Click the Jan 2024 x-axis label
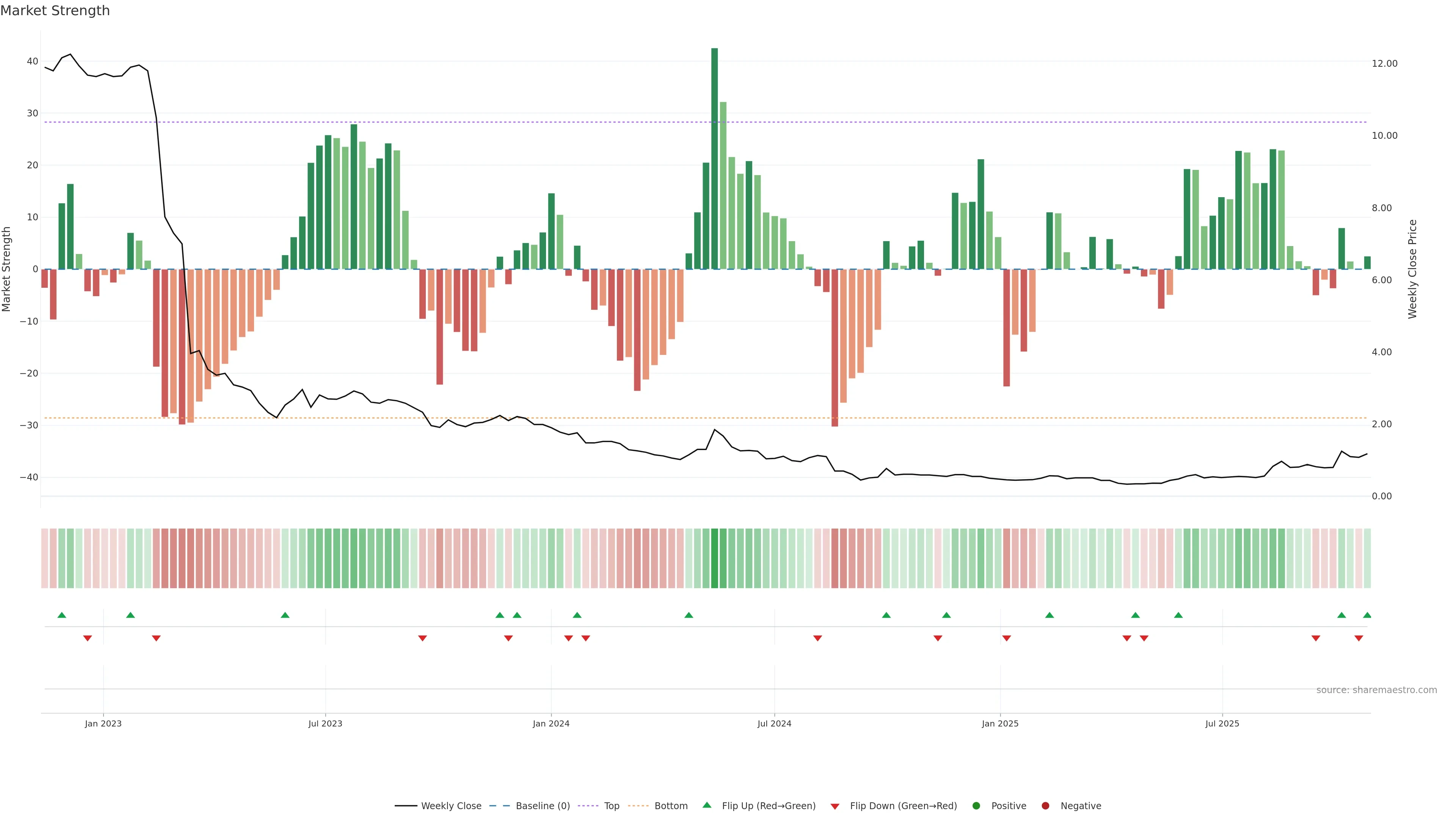1456x819 pixels. pyautogui.click(x=551, y=723)
